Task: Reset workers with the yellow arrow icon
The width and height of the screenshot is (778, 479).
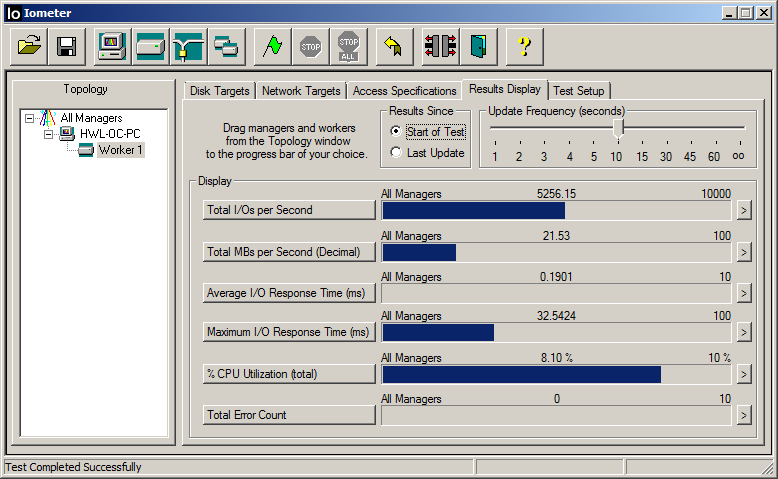Action: pos(394,47)
